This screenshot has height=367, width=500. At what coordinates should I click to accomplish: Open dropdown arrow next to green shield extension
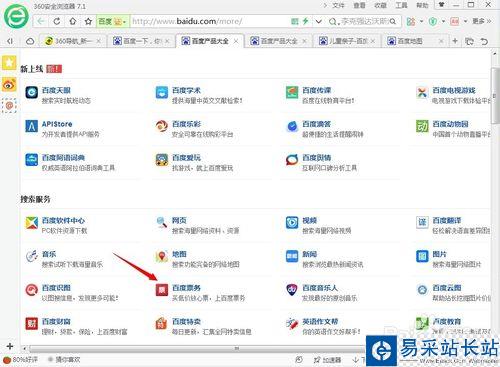443,22
